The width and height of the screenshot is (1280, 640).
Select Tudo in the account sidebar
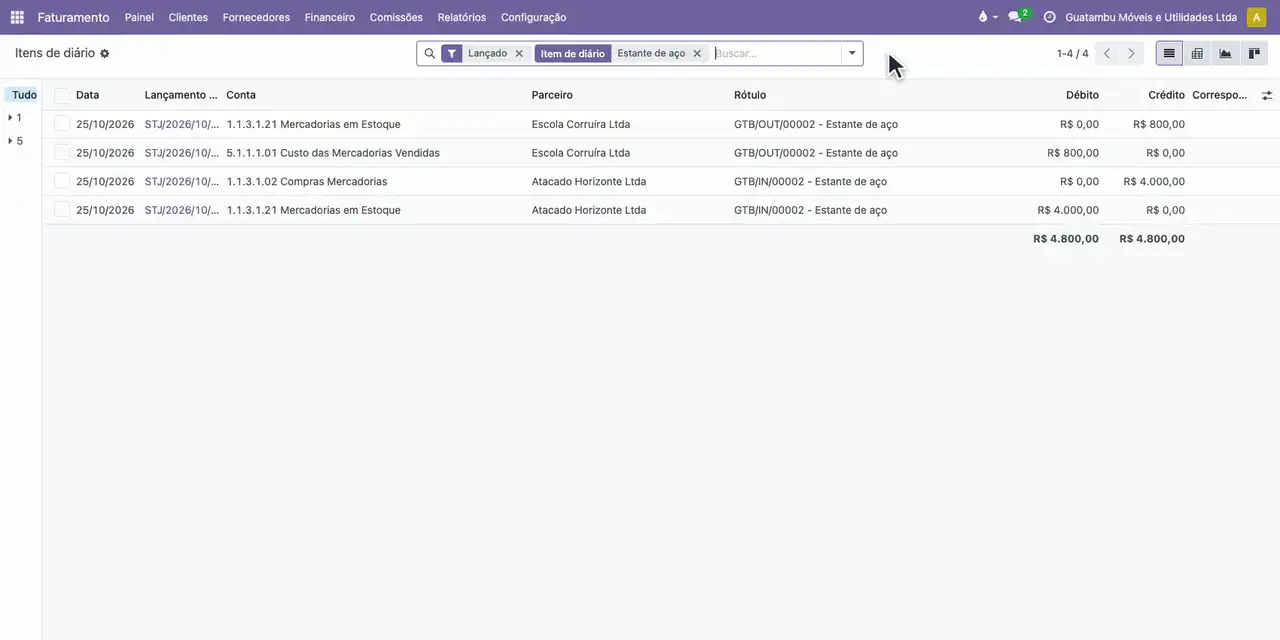[24, 95]
